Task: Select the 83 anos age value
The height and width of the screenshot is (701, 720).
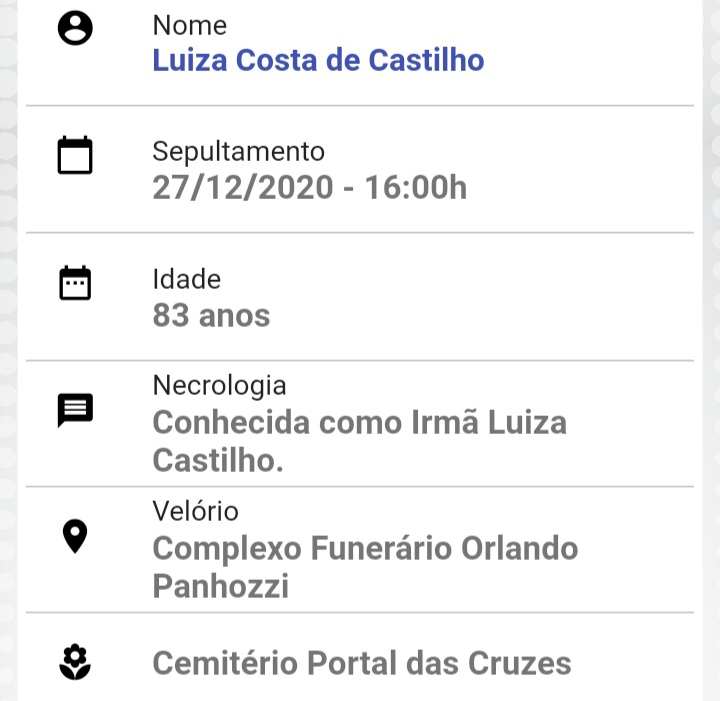Action: click(x=211, y=315)
